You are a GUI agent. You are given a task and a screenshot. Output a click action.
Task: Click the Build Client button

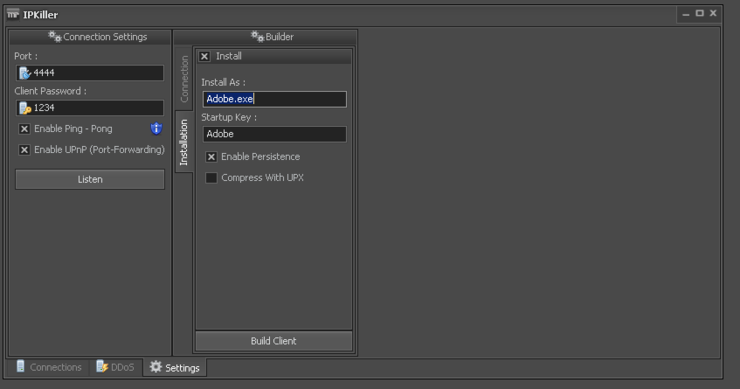click(x=274, y=341)
